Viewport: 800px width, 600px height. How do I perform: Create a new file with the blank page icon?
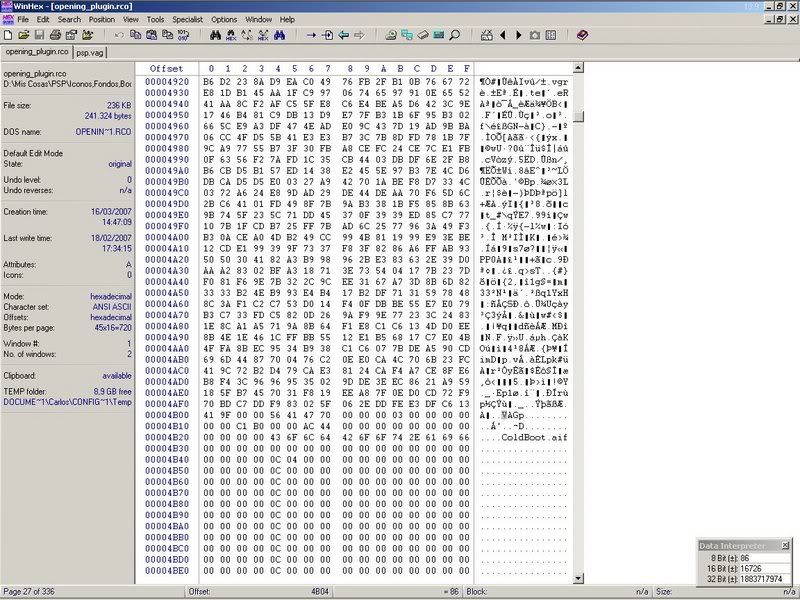8,35
